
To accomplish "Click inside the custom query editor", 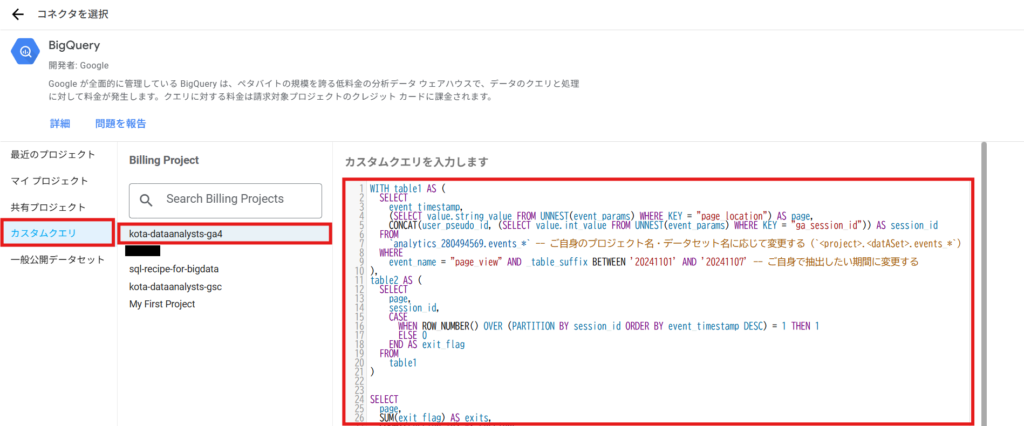I will 658,301.
